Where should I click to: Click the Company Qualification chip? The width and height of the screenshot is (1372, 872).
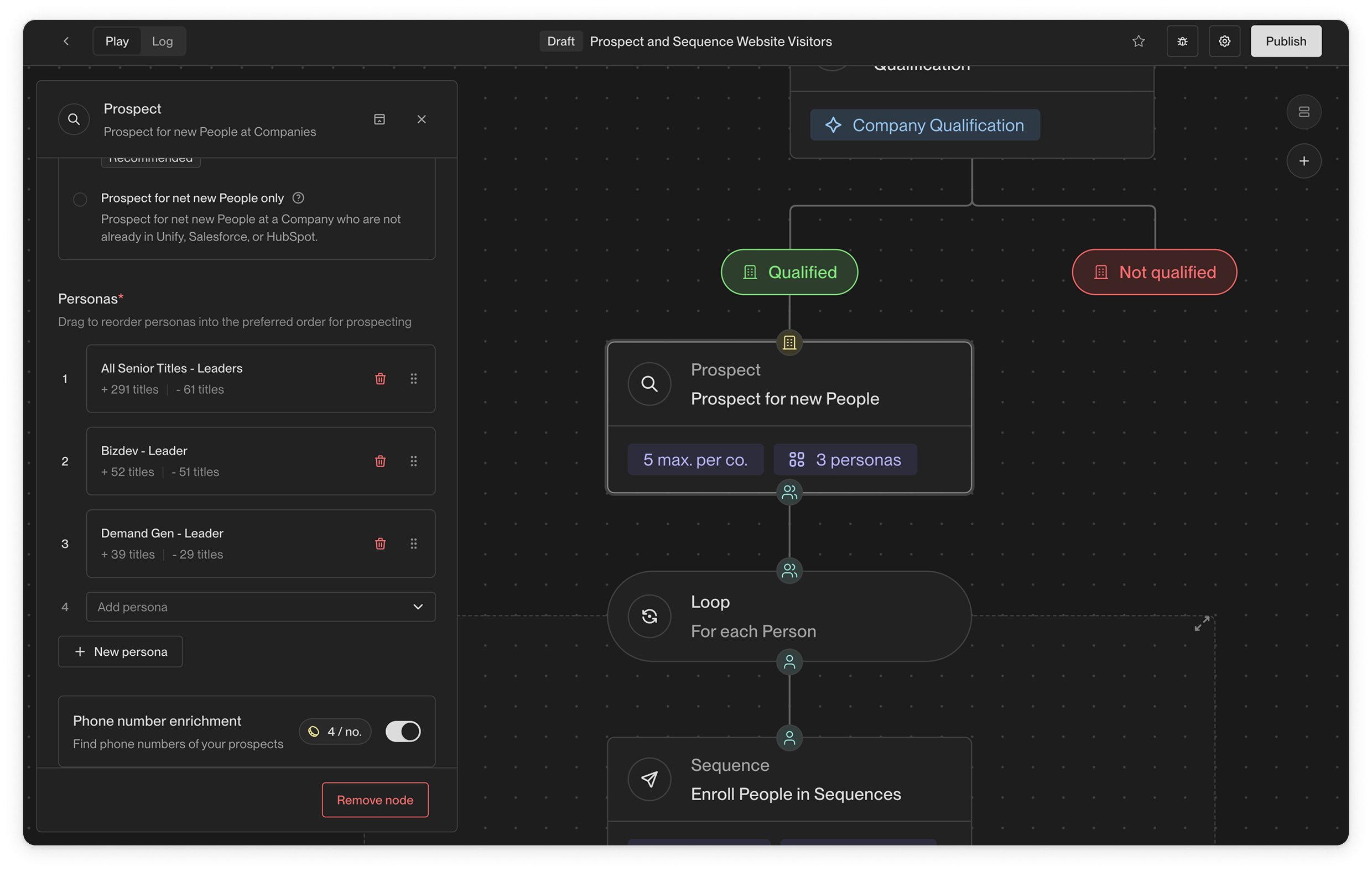(x=925, y=126)
